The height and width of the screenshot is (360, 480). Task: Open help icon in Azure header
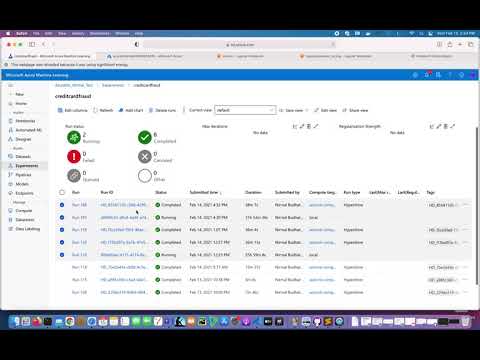pyautogui.click(x=450, y=75)
